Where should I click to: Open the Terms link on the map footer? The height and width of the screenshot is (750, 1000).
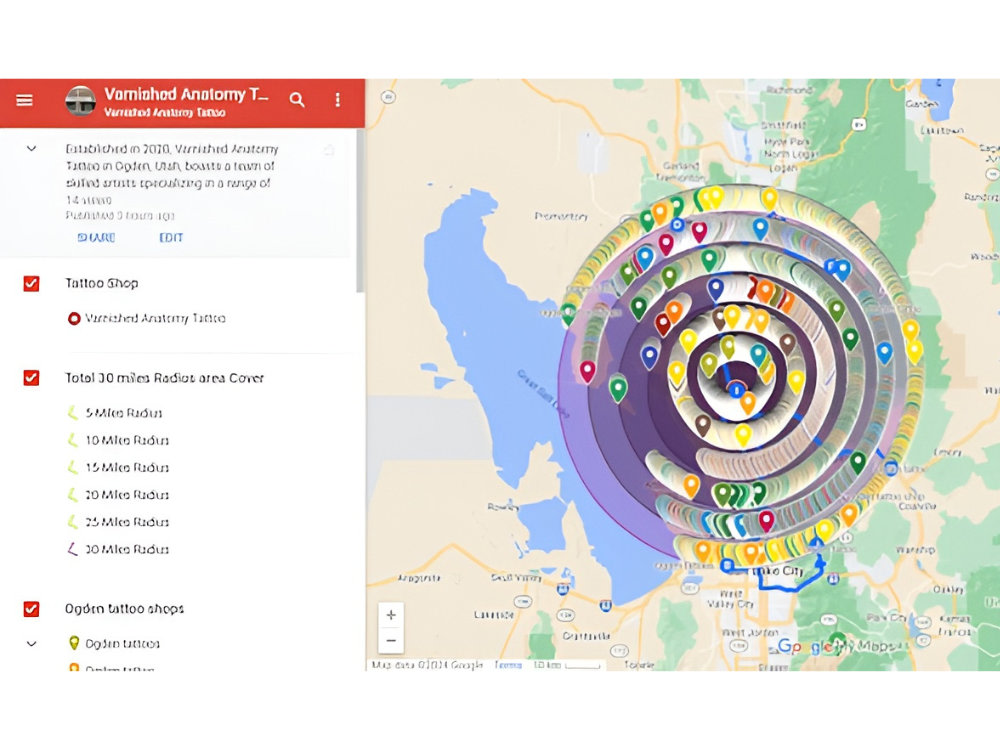tap(508, 665)
